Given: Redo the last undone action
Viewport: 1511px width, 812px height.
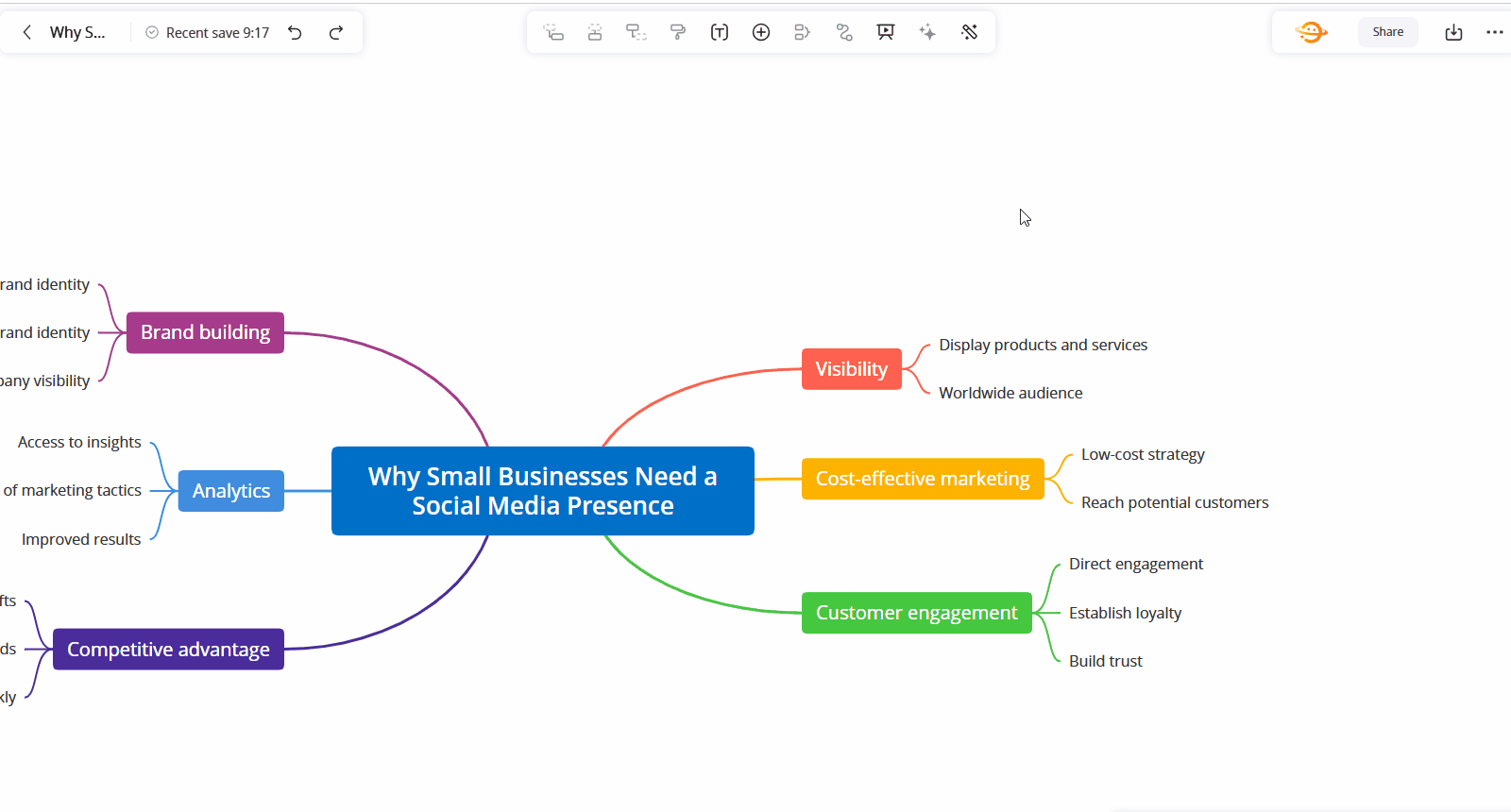Looking at the screenshot, I should click(335, 32).
